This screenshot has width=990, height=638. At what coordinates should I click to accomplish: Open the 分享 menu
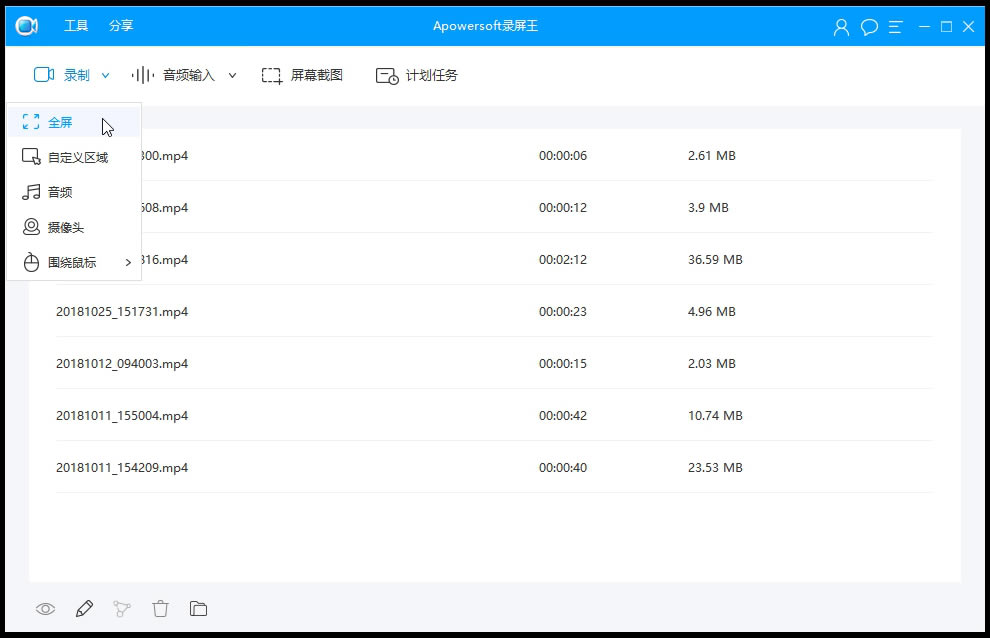tap(121, 27)
